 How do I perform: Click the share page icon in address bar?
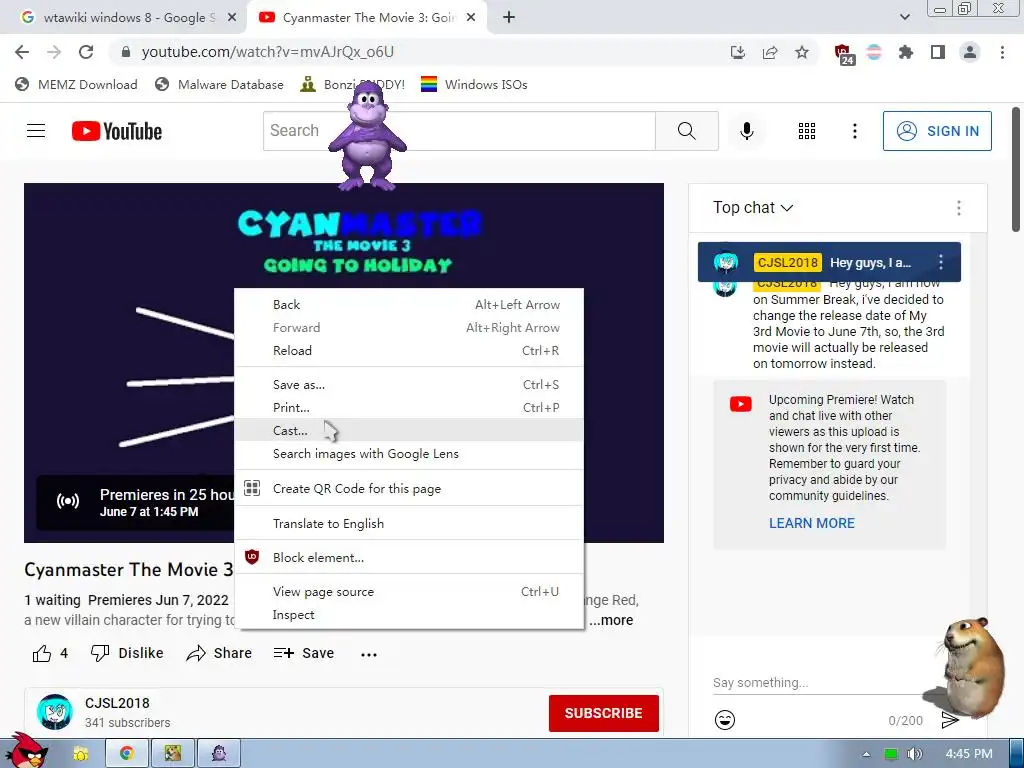(770, 52)
